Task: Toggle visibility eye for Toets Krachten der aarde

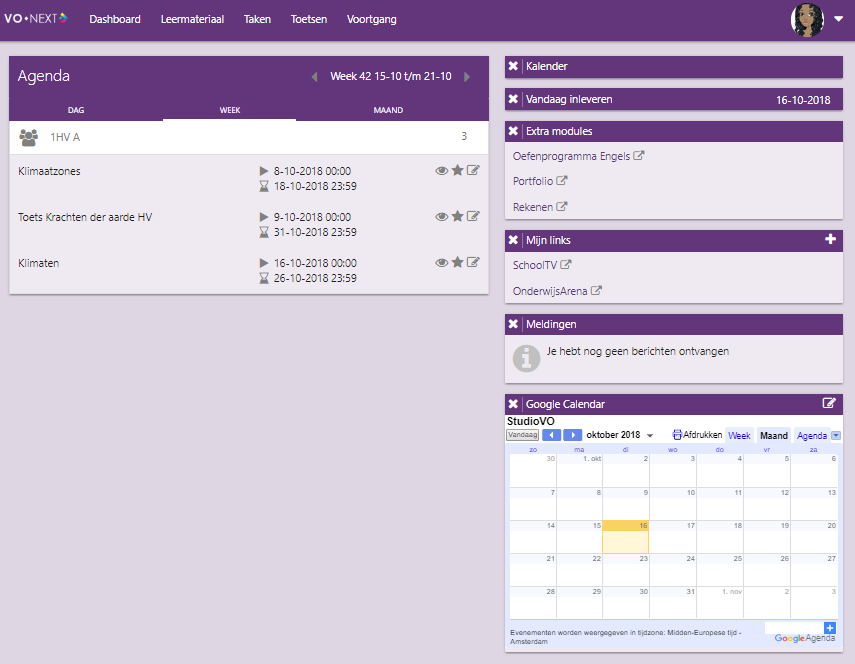Action: click(442, 216)
